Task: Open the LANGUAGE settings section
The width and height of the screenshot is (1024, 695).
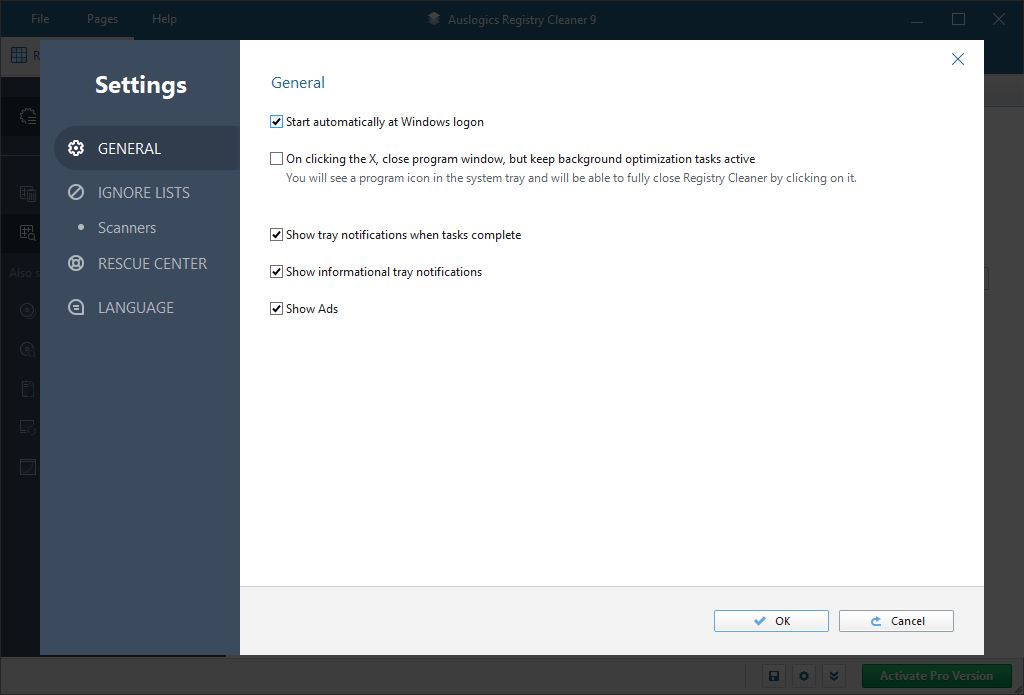Action: click(136, 308)
